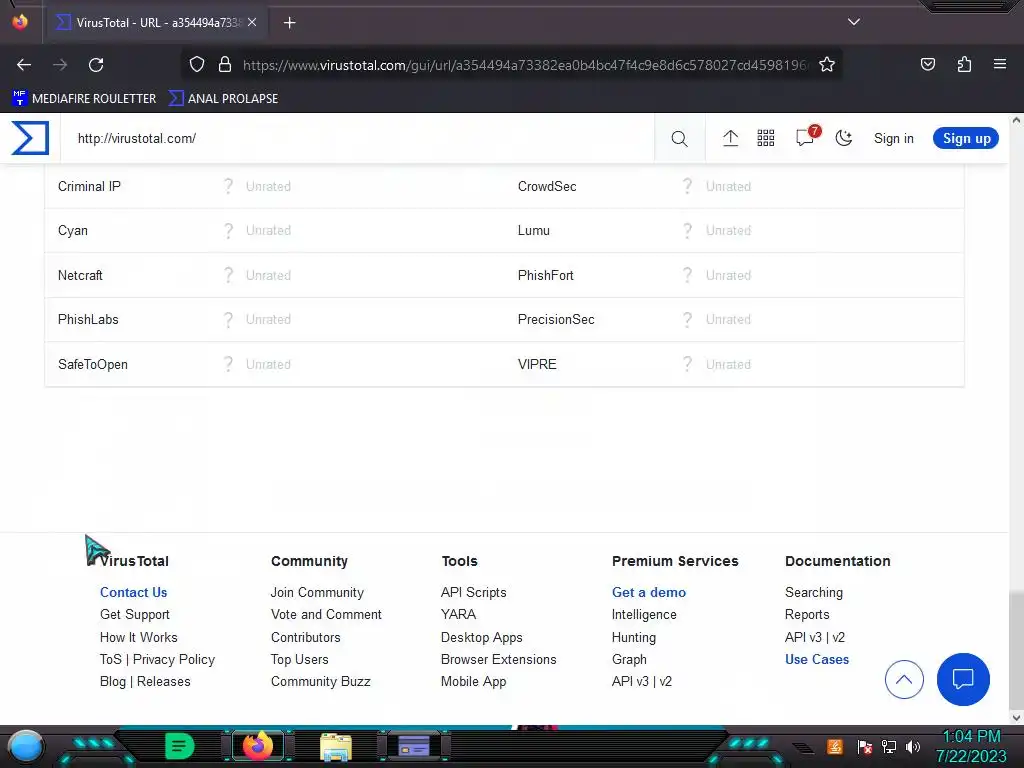Open How It Works link
Screen dimensions: 1024x768
(x=138, y=637)
